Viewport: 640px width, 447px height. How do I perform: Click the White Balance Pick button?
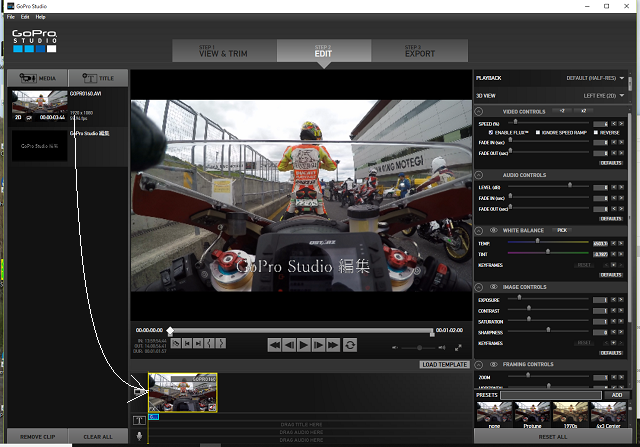click(562, 230)
